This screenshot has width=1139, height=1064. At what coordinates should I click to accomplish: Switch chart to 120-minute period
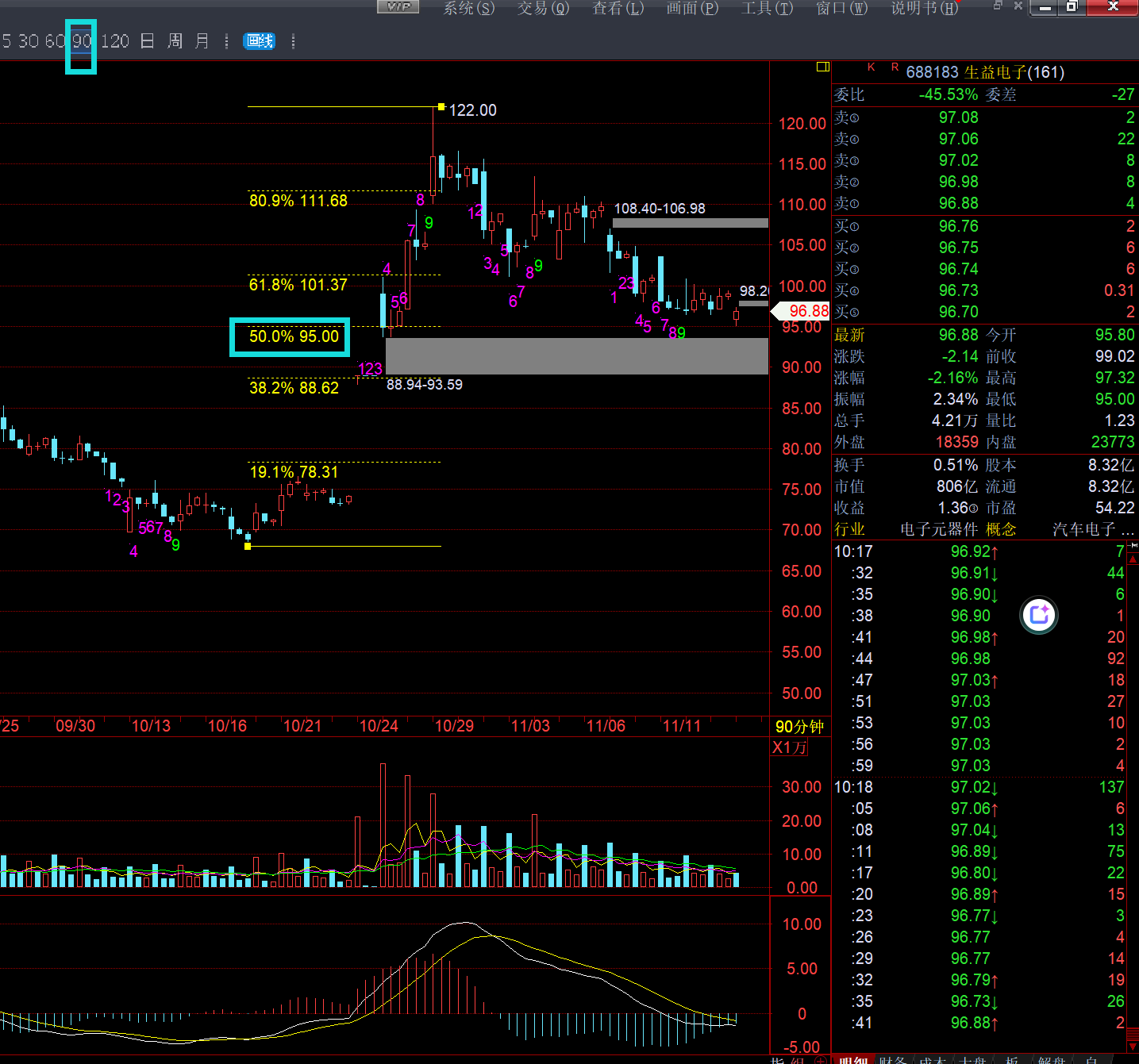point(115,41)
